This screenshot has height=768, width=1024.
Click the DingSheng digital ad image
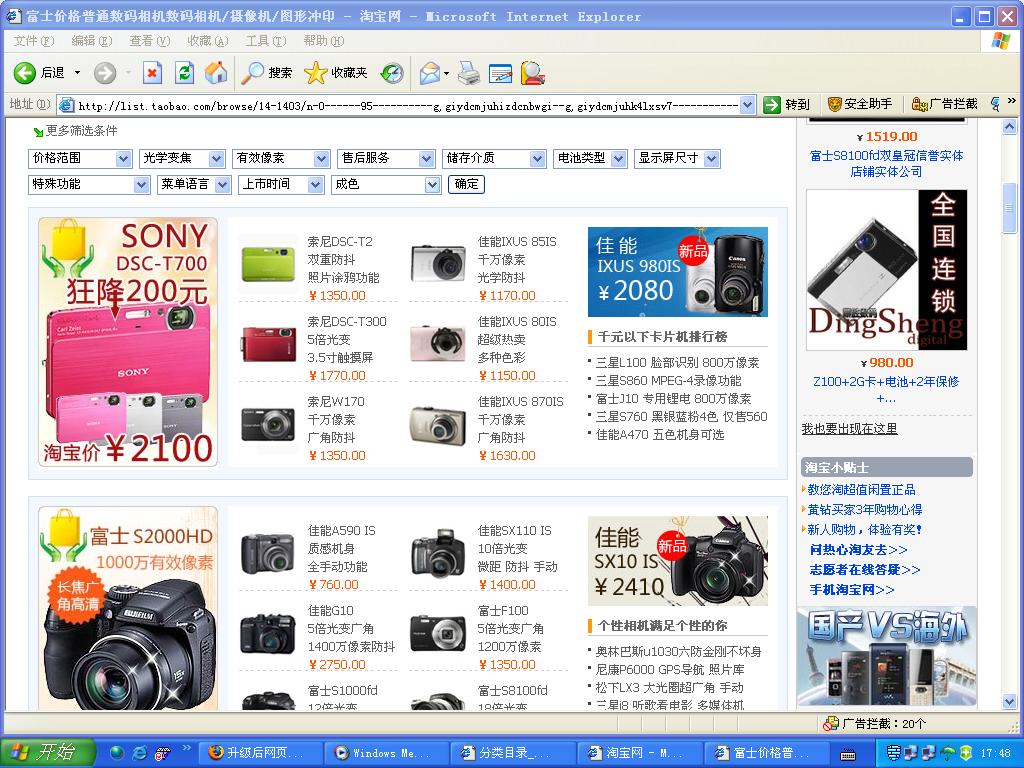point(886,270)
